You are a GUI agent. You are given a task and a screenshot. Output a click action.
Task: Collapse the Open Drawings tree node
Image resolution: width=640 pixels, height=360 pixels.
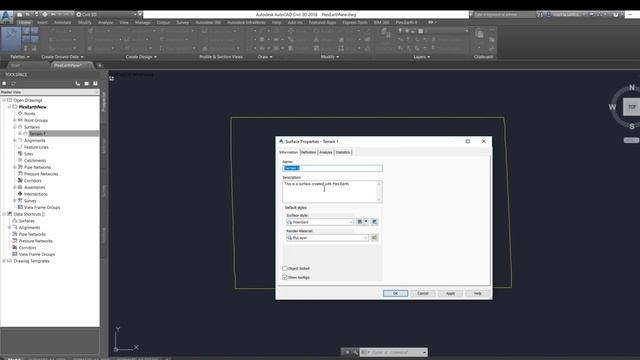(4, 100)
